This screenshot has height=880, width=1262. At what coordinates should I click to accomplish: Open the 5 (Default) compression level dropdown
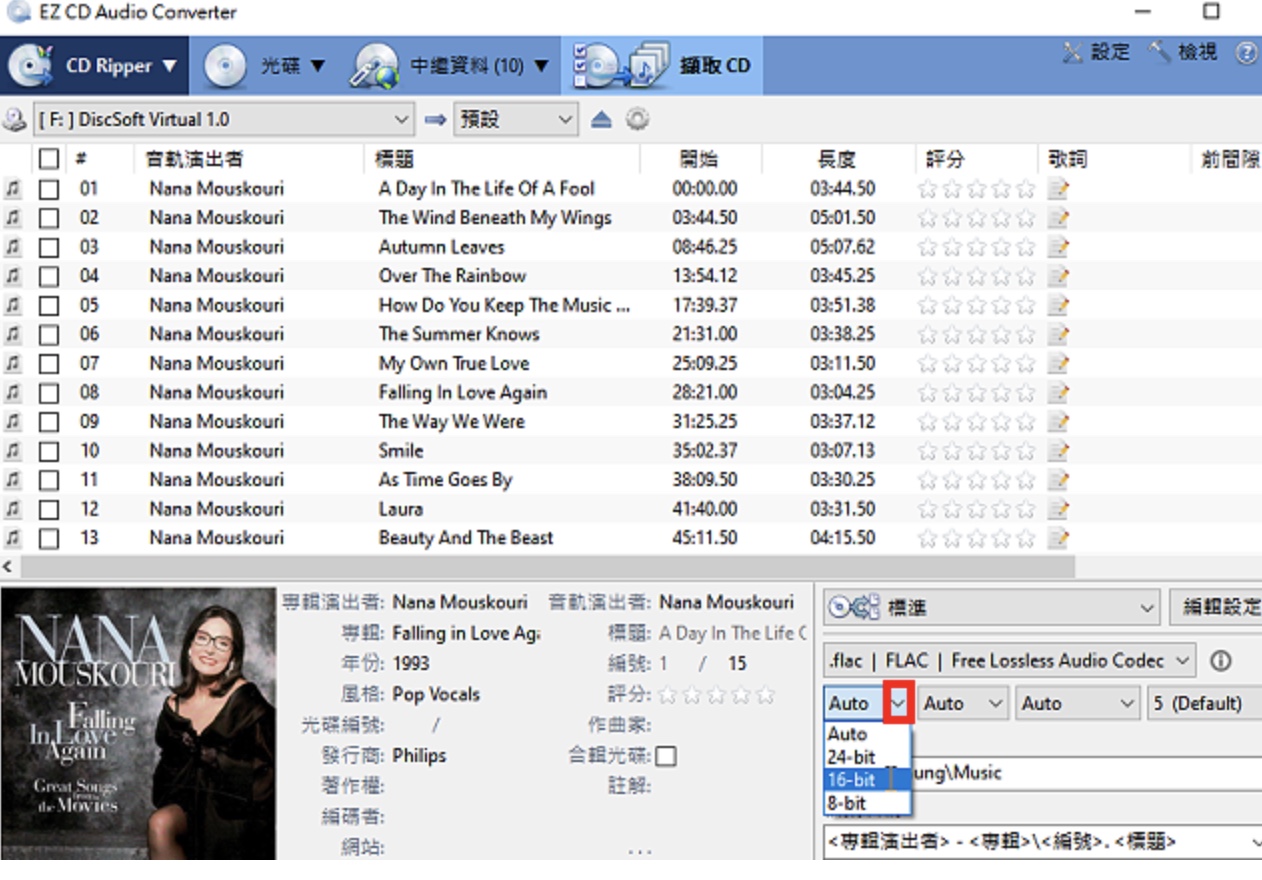tap(1204, 703)
